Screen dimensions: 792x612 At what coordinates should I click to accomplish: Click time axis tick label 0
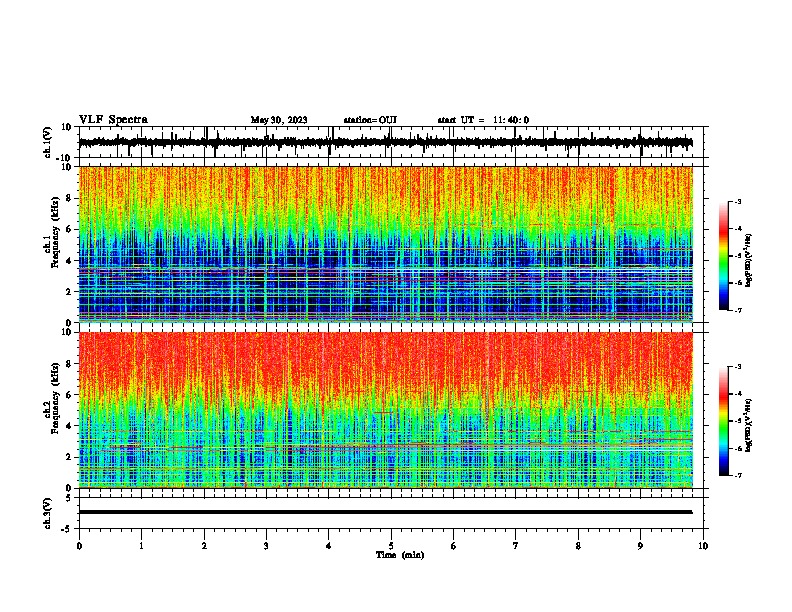(x=79, y=546)
